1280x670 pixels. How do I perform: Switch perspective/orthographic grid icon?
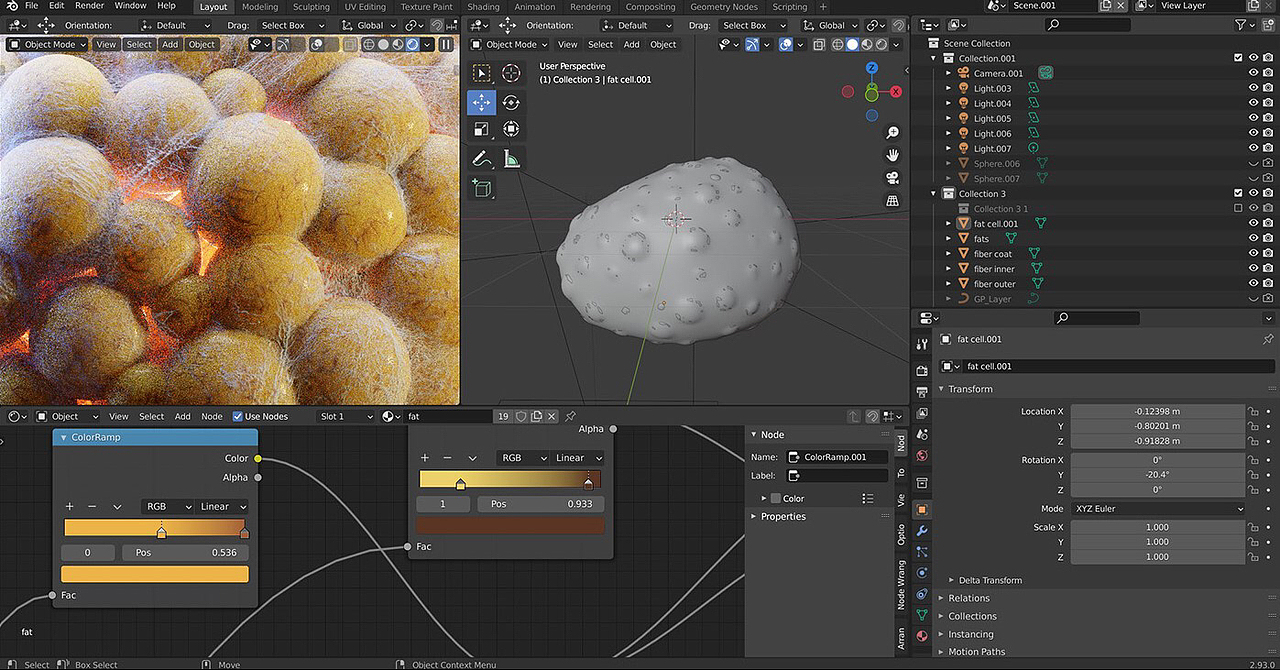click(x=893, y=201)
